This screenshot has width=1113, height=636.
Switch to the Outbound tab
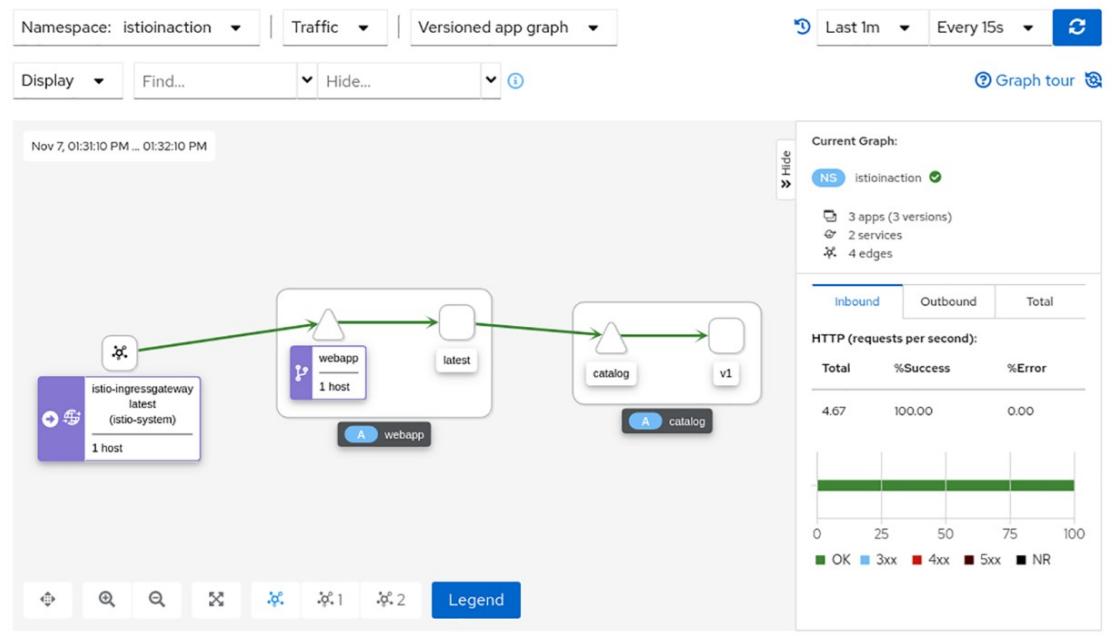coord(948,301)
